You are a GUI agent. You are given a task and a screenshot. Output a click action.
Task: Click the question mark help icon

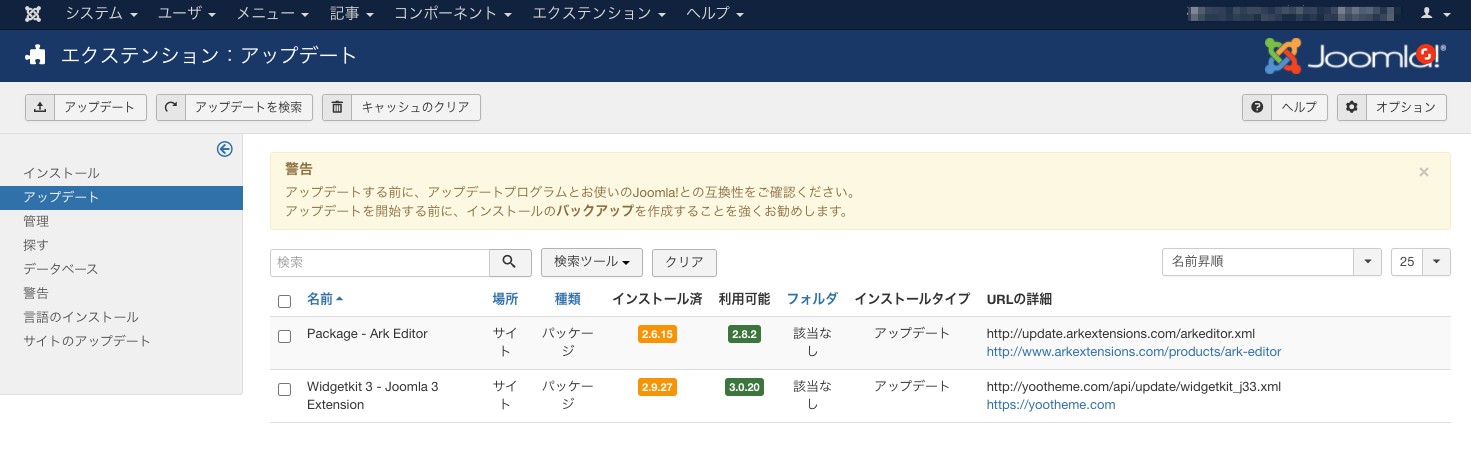point(1257,108)
